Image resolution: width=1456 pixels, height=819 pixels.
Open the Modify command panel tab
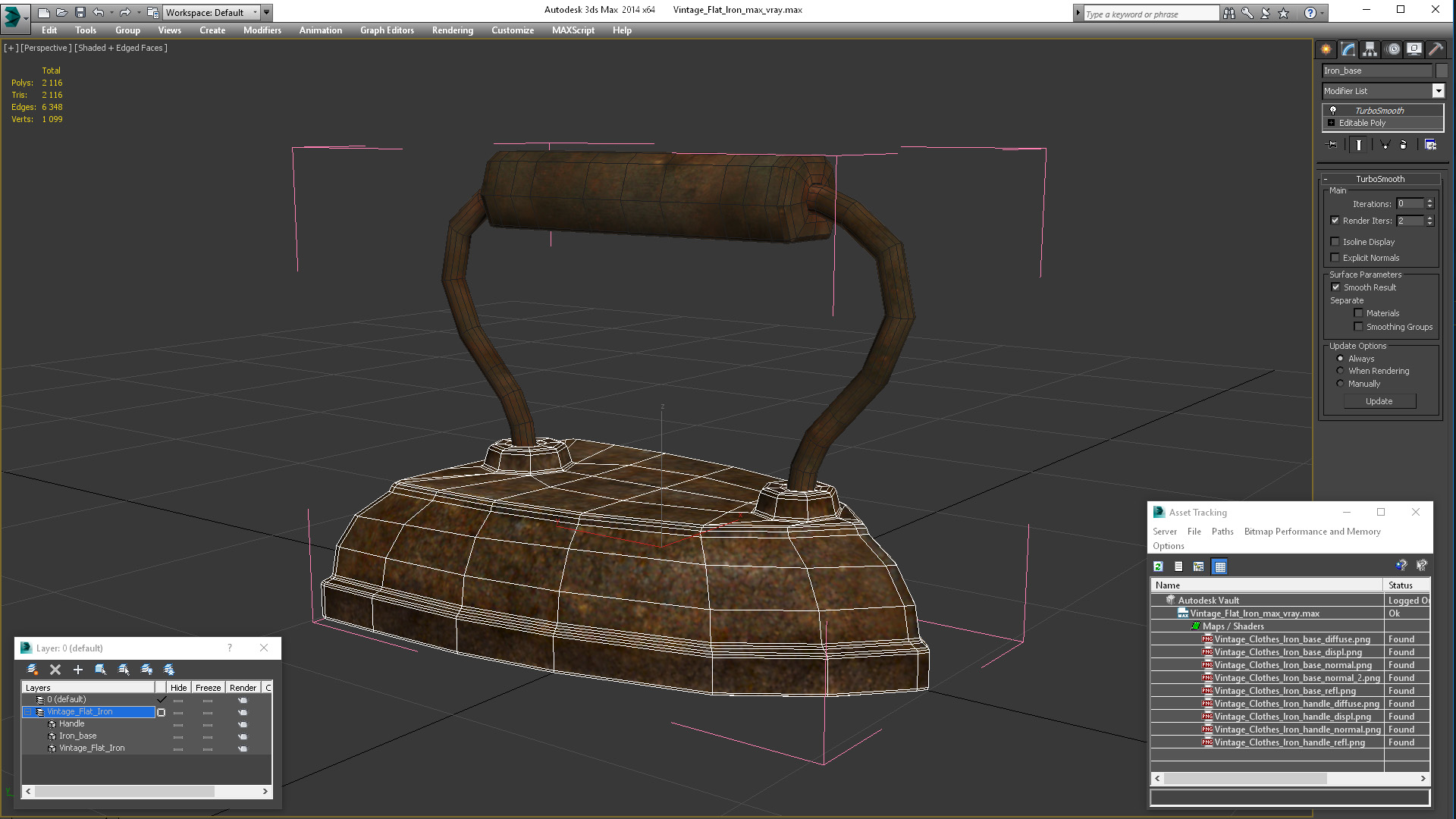[1348, 49]
